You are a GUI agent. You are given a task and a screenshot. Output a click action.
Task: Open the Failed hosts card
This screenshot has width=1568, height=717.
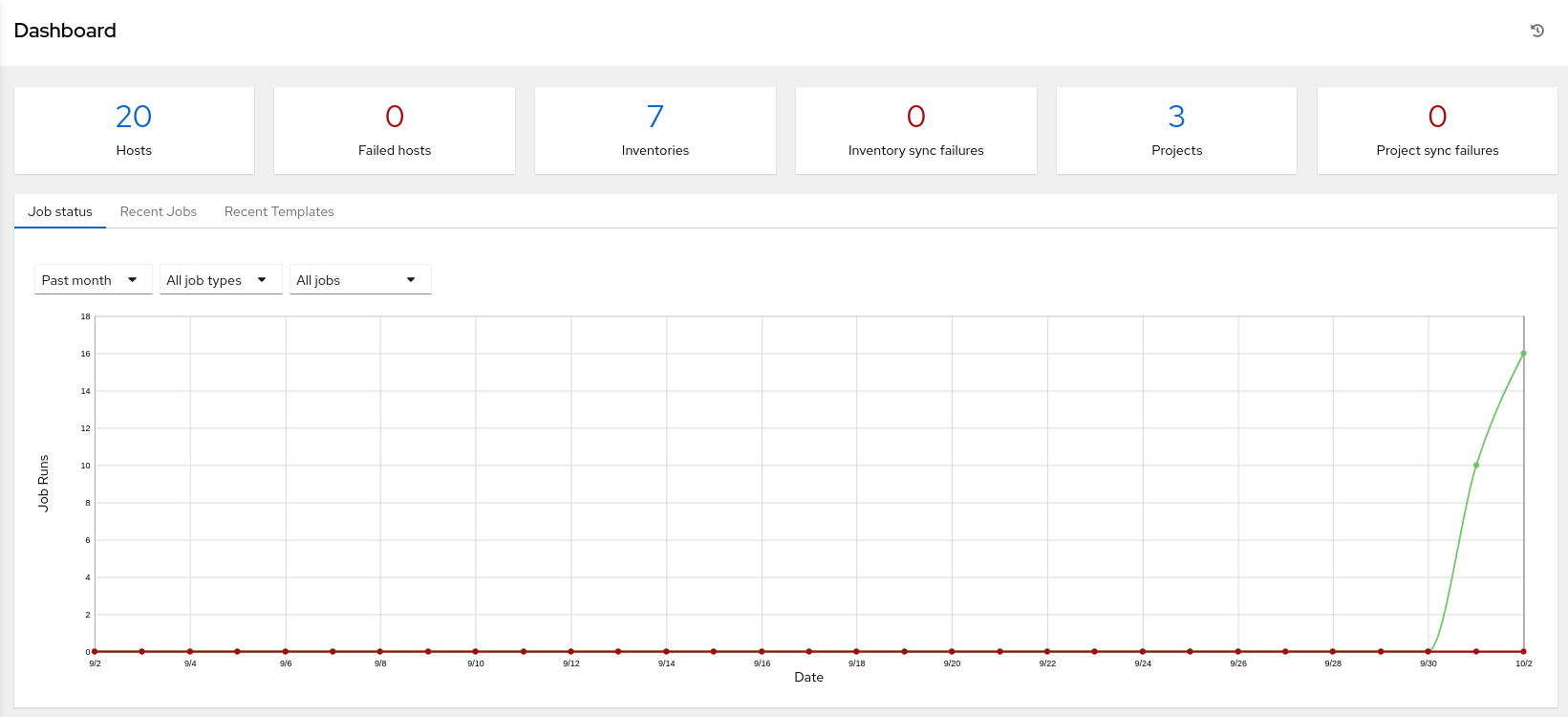pos(395,131)
